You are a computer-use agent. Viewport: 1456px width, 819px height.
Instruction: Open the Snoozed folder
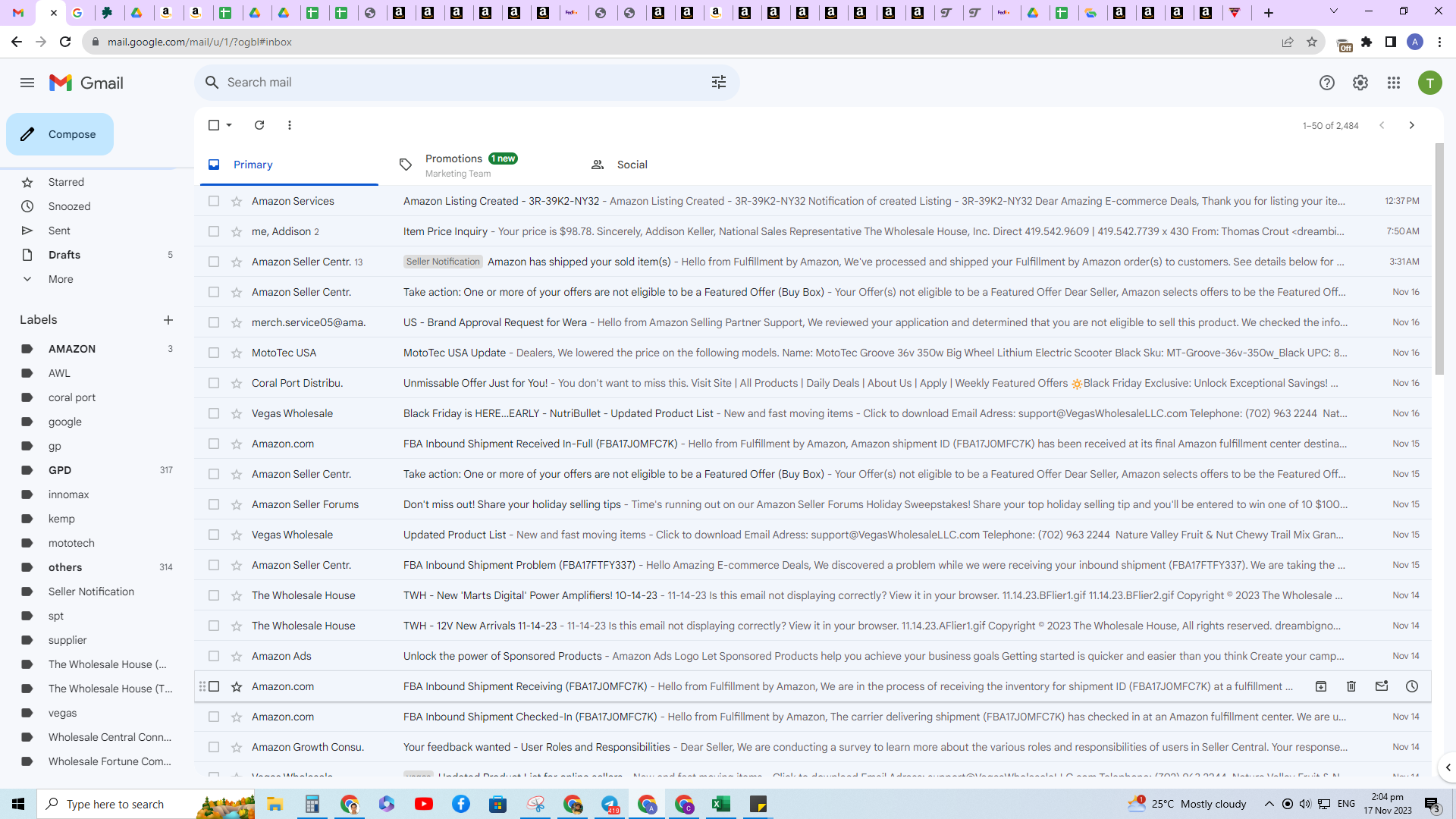[x=69, y=206]
